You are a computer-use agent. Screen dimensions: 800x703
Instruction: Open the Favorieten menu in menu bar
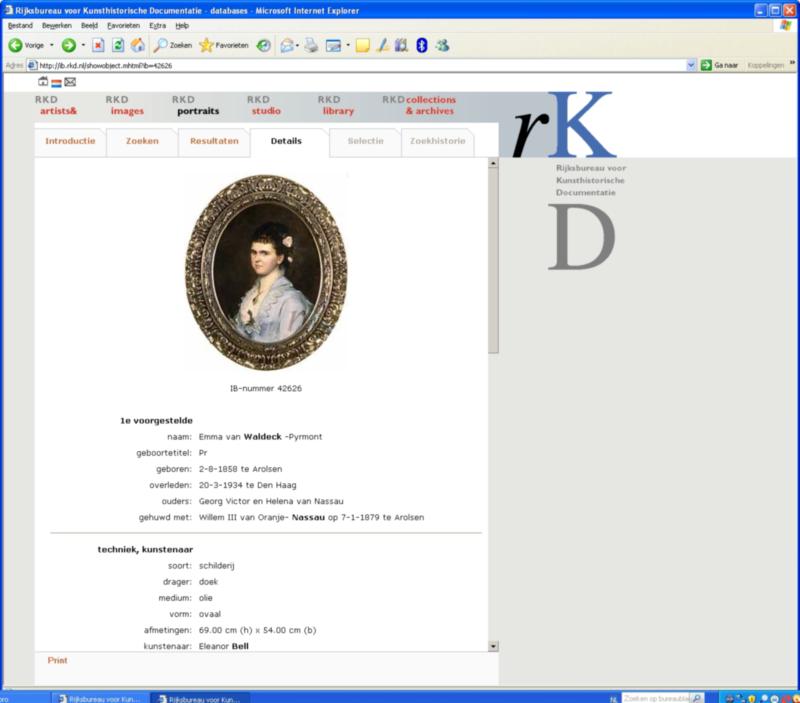point(123,26)
